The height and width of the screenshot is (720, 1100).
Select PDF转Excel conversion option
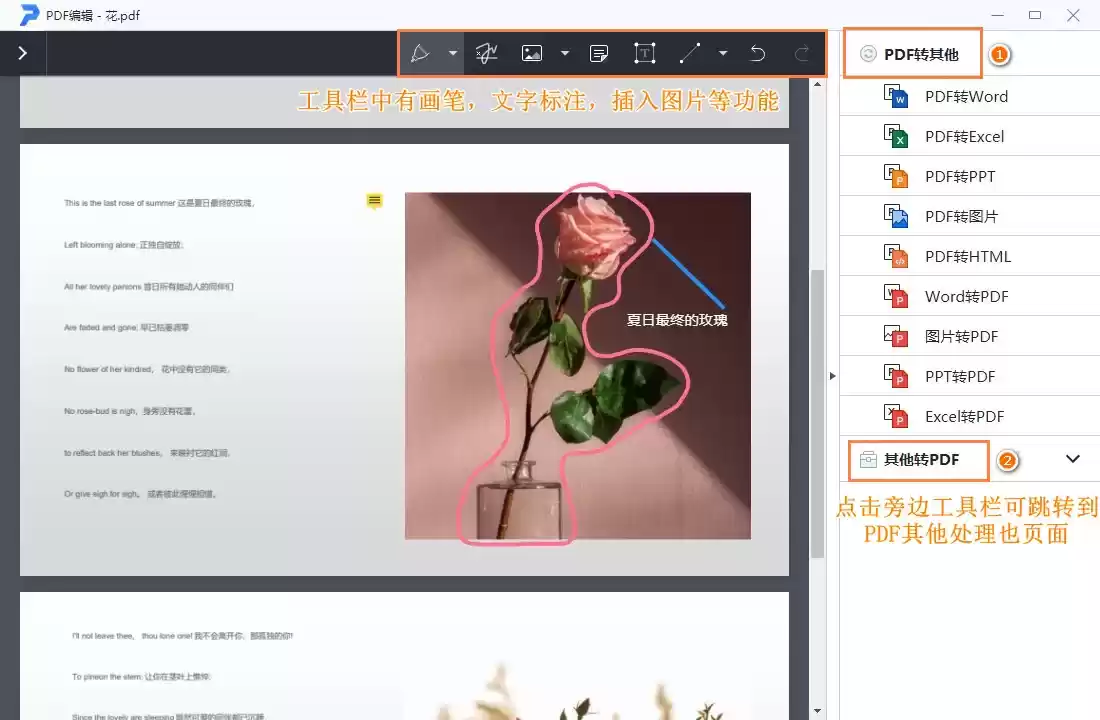964,137
